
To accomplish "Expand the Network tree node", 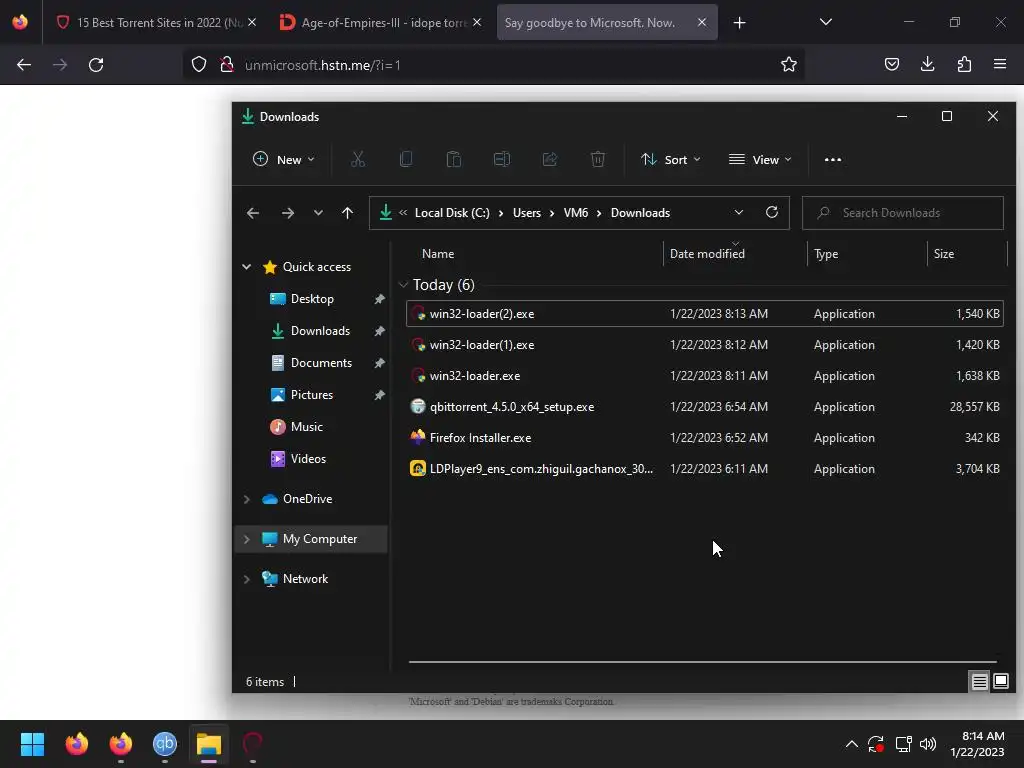I will click(247, 579).
